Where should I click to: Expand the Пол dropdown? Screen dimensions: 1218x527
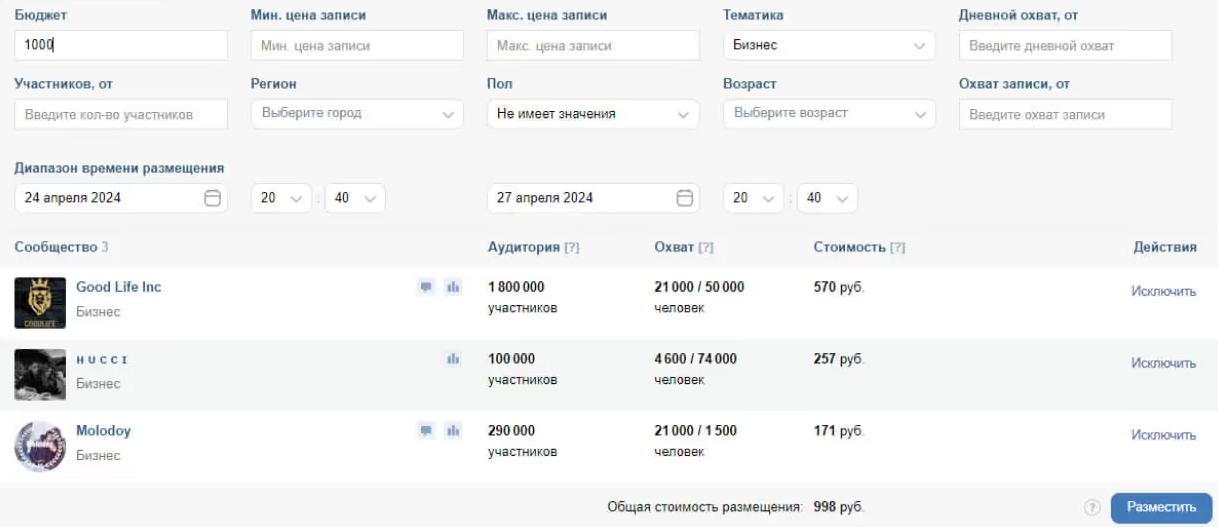[x=592, y=114]
